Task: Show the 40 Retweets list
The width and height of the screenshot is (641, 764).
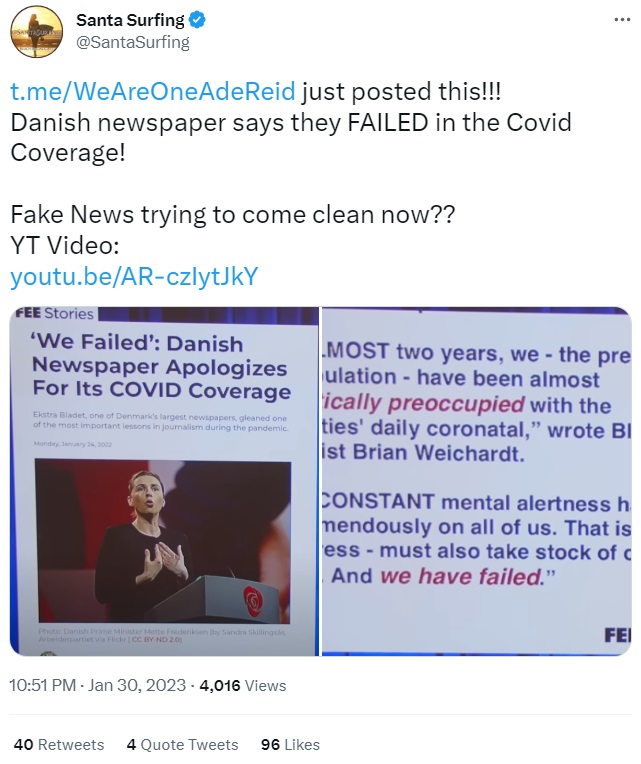Action: [x=59, y=745]
